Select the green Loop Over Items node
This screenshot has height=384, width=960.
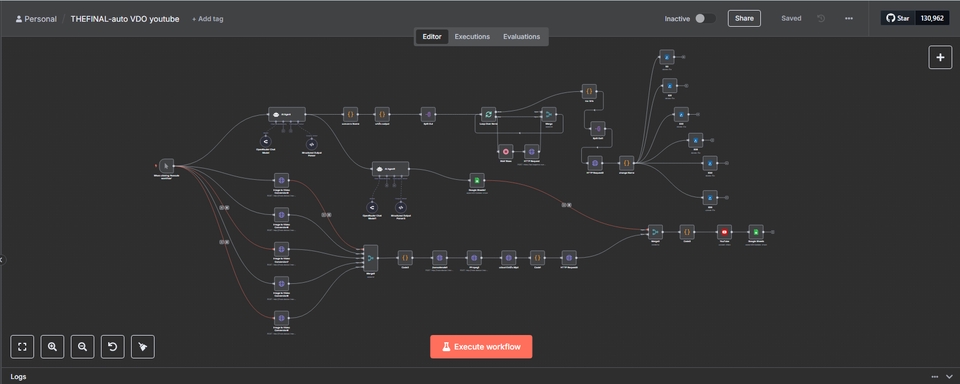click(x=488, y=115)
